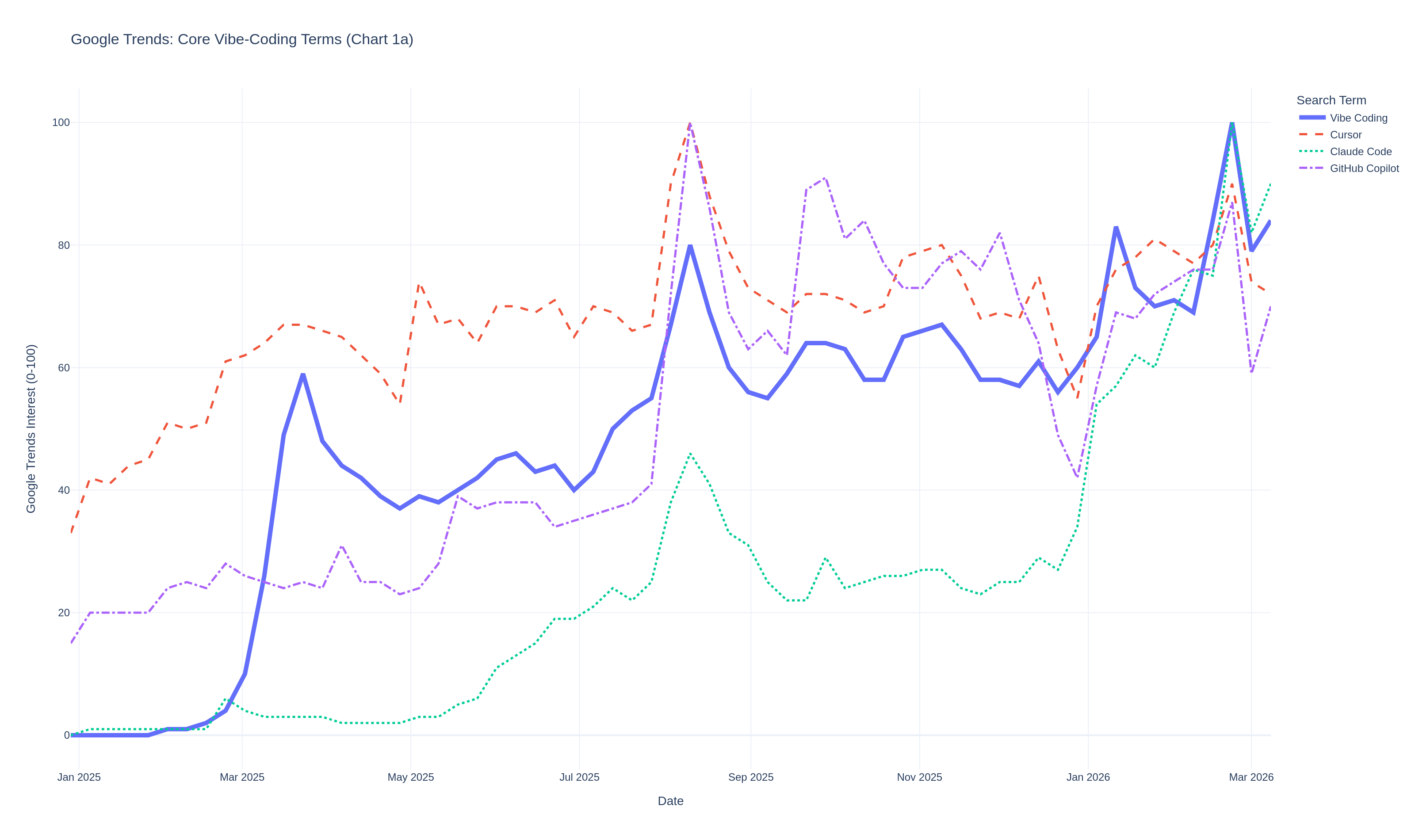Viewport: 1415px width, 840px height.
Task: Click the 100 y-axis tick label
Action: pyautogui.click(x=61, y=123)
